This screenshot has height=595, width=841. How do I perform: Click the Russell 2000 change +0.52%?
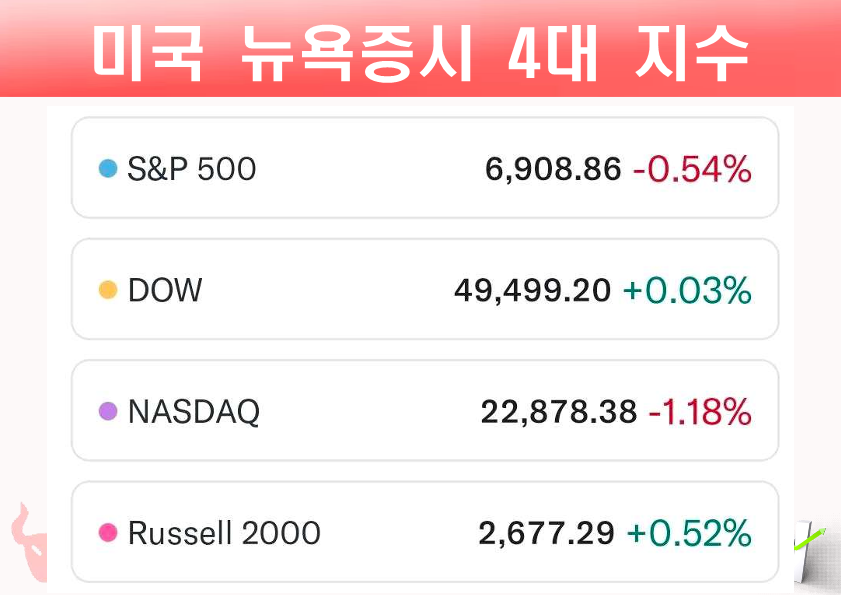[689, 533]
